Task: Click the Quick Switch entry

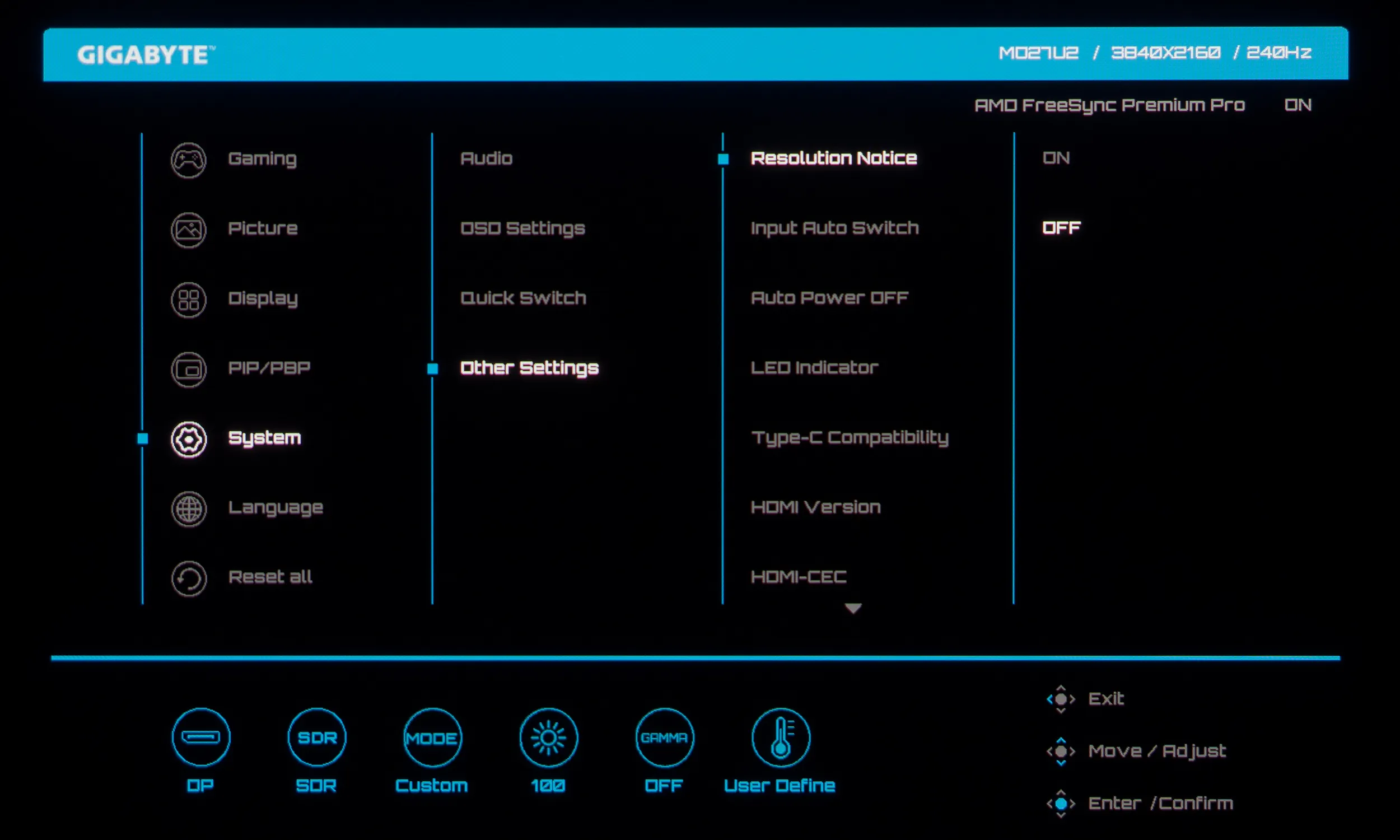Action: click(x=523, y=298)
